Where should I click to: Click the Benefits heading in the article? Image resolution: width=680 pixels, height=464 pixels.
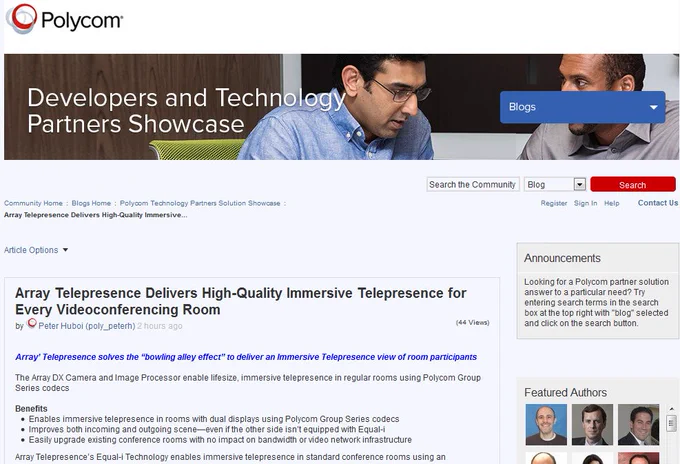pyautogui.click(x=31, y=408)
